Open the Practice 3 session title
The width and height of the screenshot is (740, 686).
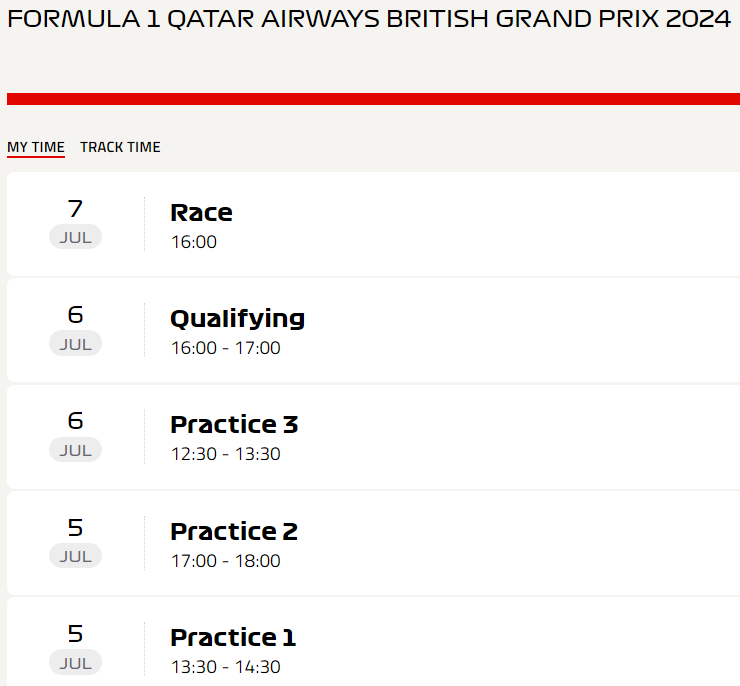(234, 424)
